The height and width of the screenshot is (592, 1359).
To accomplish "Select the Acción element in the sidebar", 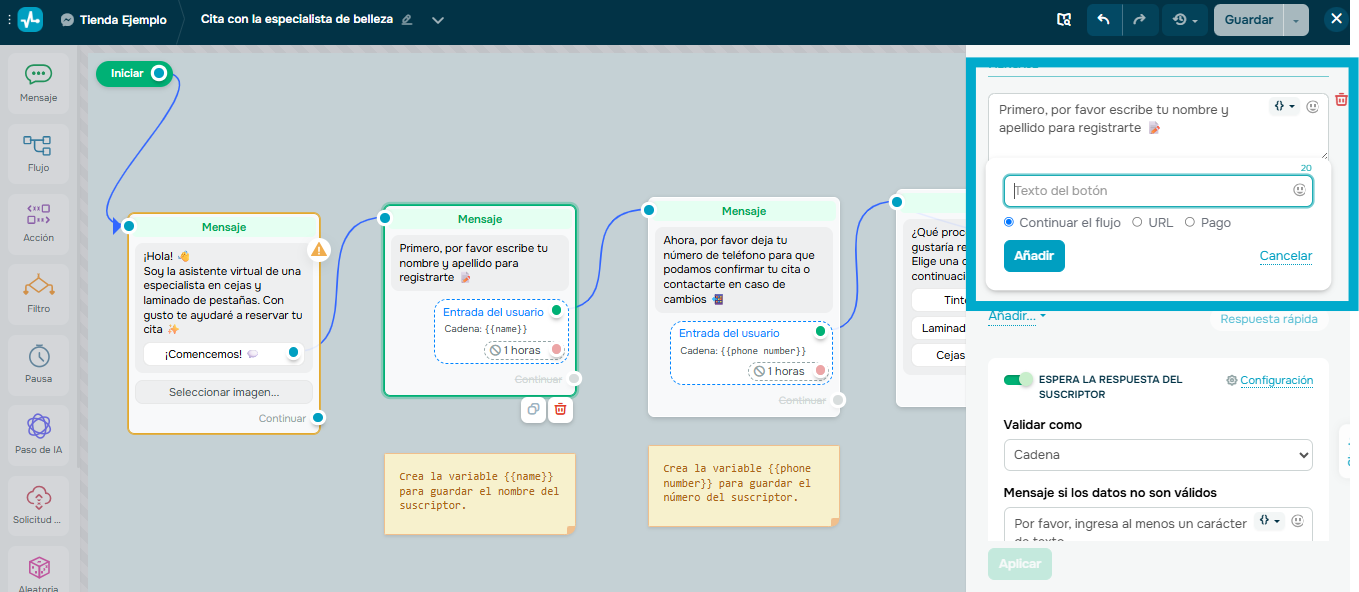I will 39,224.
